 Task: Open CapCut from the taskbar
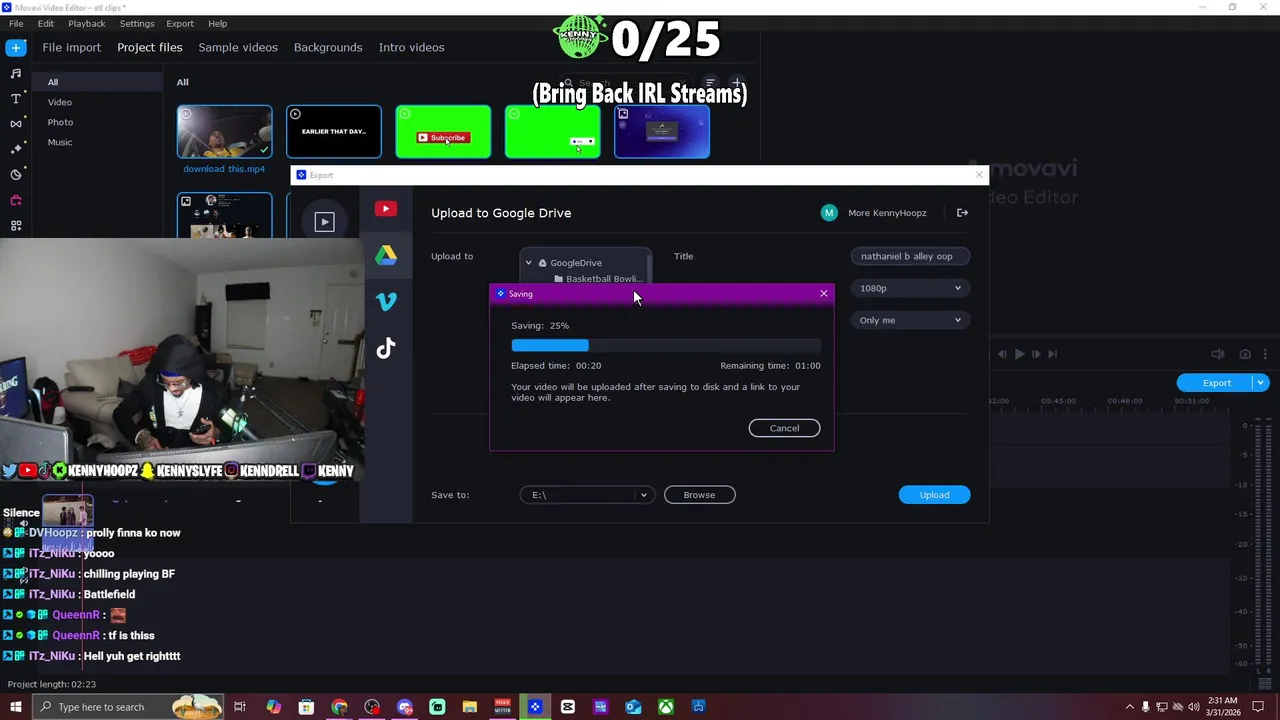click(568, 707)
